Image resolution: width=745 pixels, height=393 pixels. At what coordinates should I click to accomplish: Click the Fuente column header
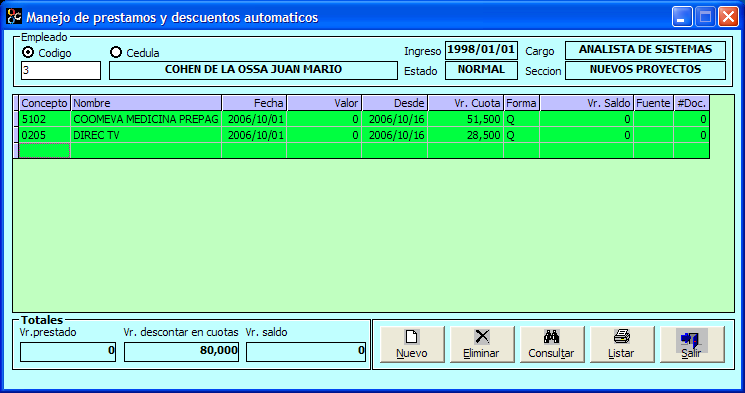click(x=654, y=103)
